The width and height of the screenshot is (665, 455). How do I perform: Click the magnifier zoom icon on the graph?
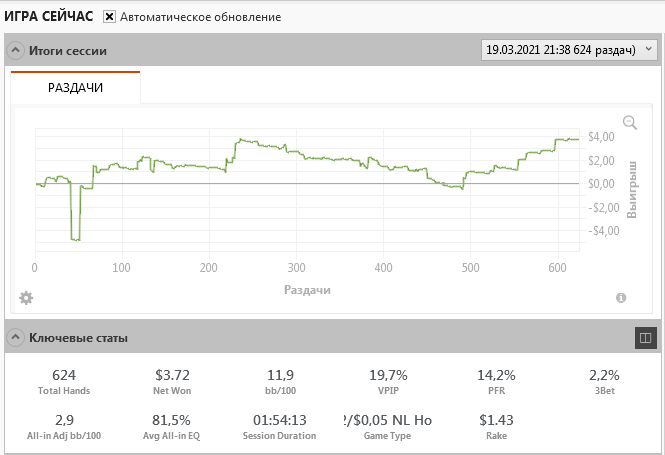[x=630, y=122]
